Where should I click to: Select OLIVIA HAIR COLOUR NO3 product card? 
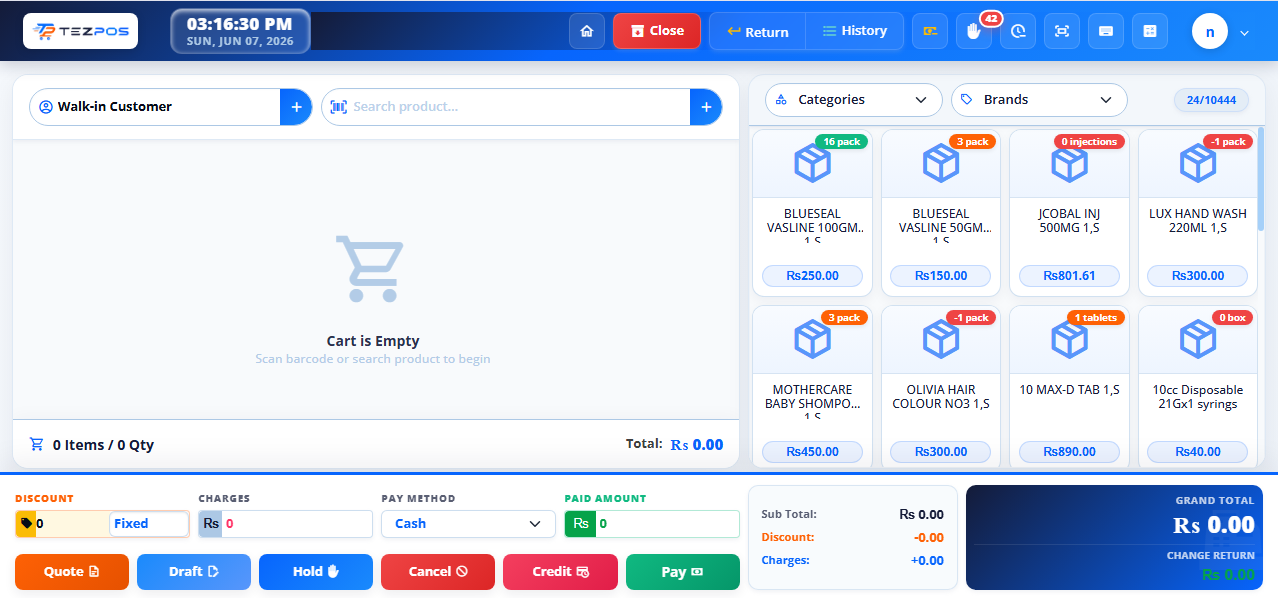point(941,389)
